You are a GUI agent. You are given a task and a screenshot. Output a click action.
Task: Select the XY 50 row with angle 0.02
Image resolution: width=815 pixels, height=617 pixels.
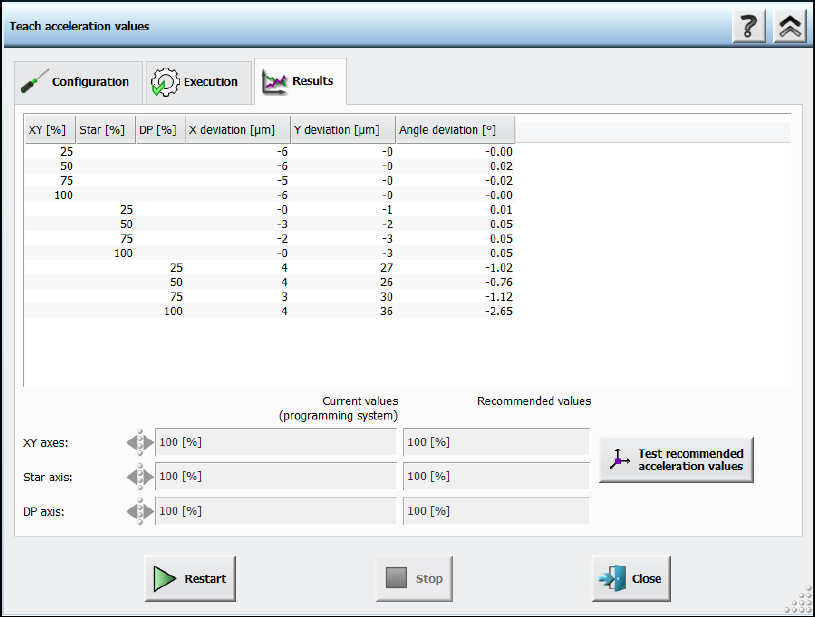pos(270,166)
